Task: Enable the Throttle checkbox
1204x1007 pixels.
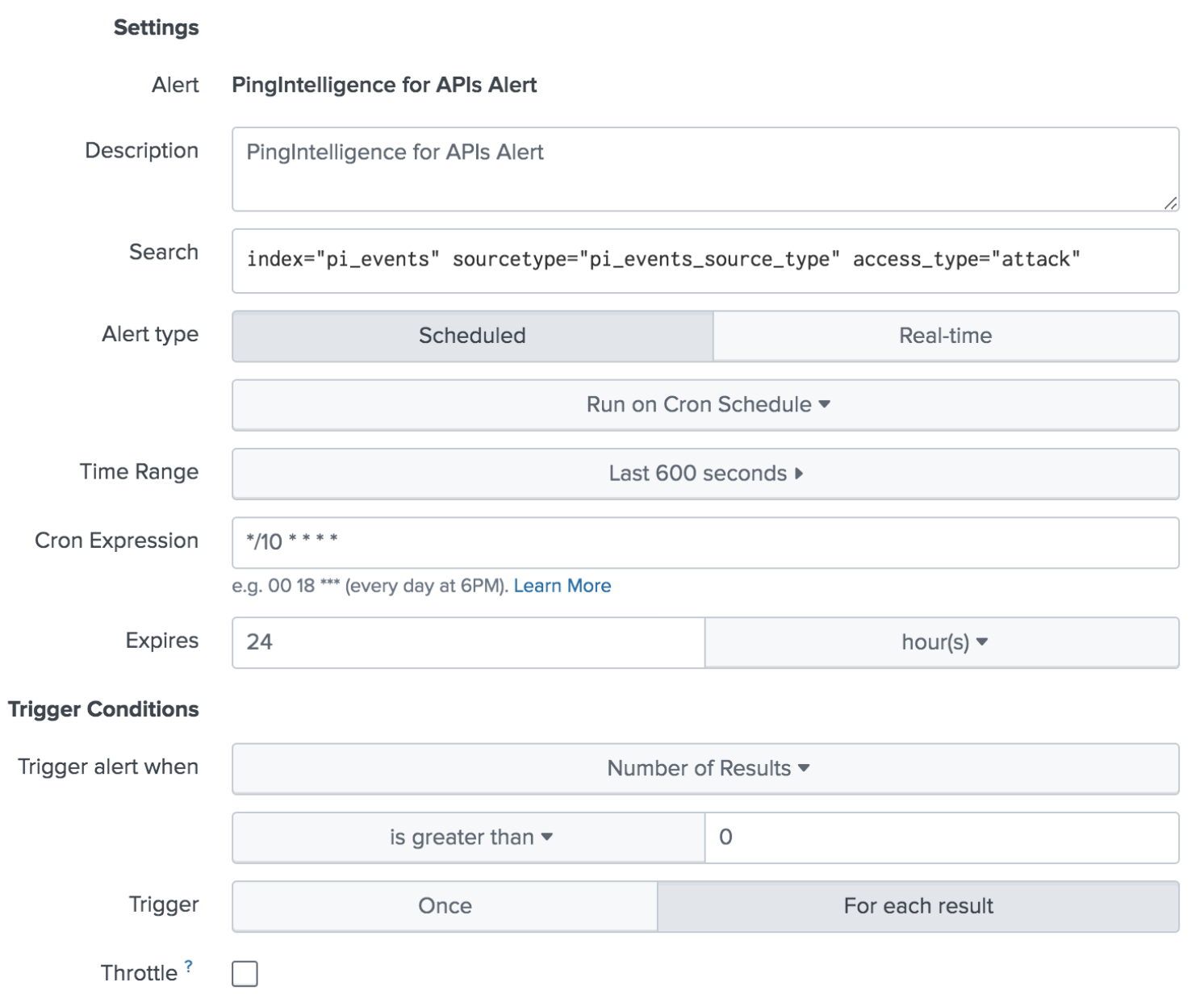Action: click(245, 974)
